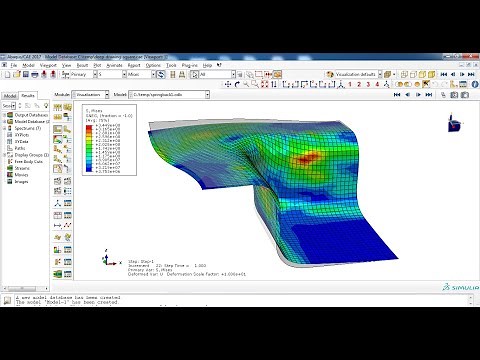
Task: Select Free Body Cuts in results tree
Action: pos(29,162)
